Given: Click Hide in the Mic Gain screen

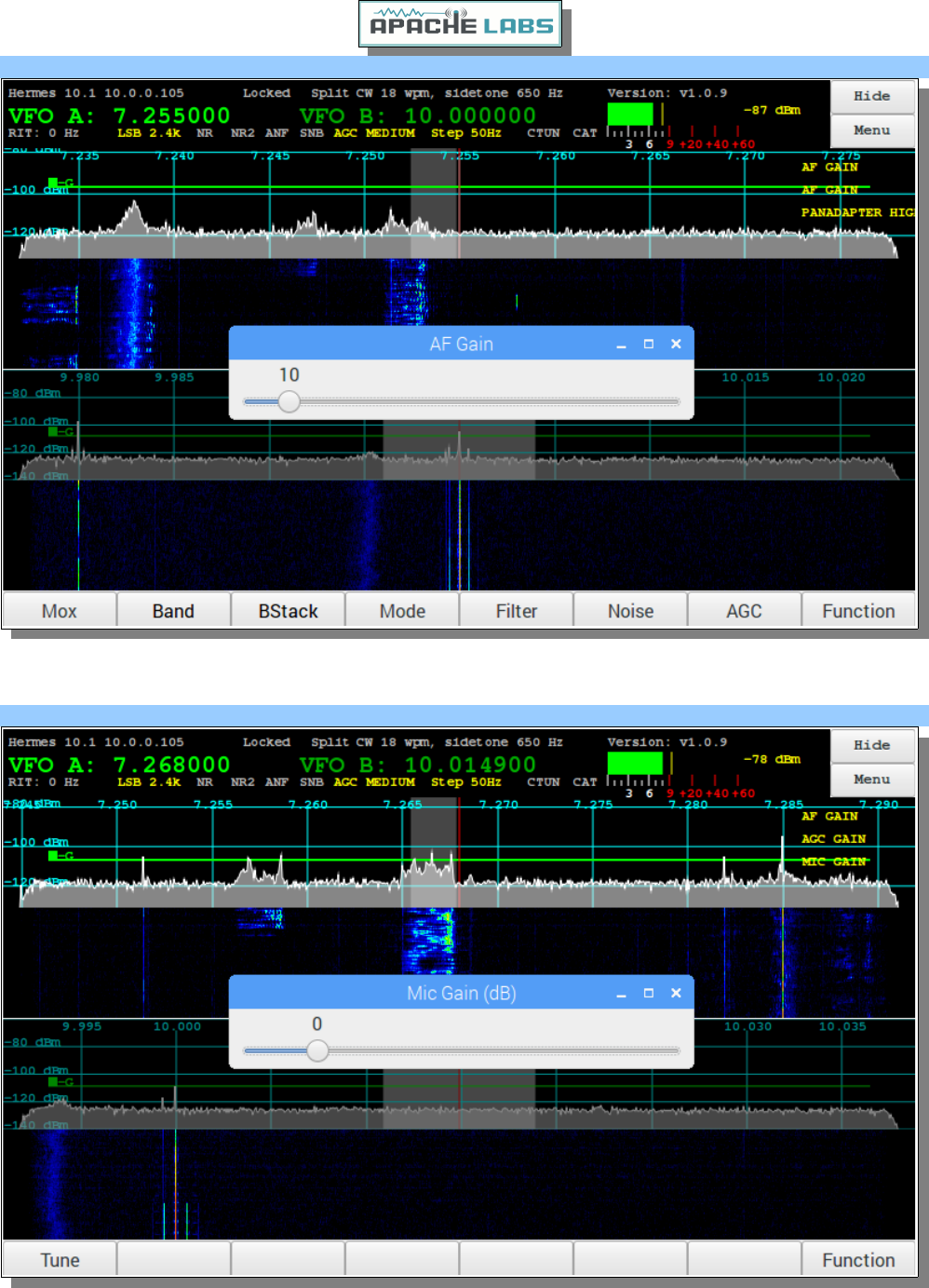Looking at the screenshot, I should pyautogui.click(x=872, y=745).
